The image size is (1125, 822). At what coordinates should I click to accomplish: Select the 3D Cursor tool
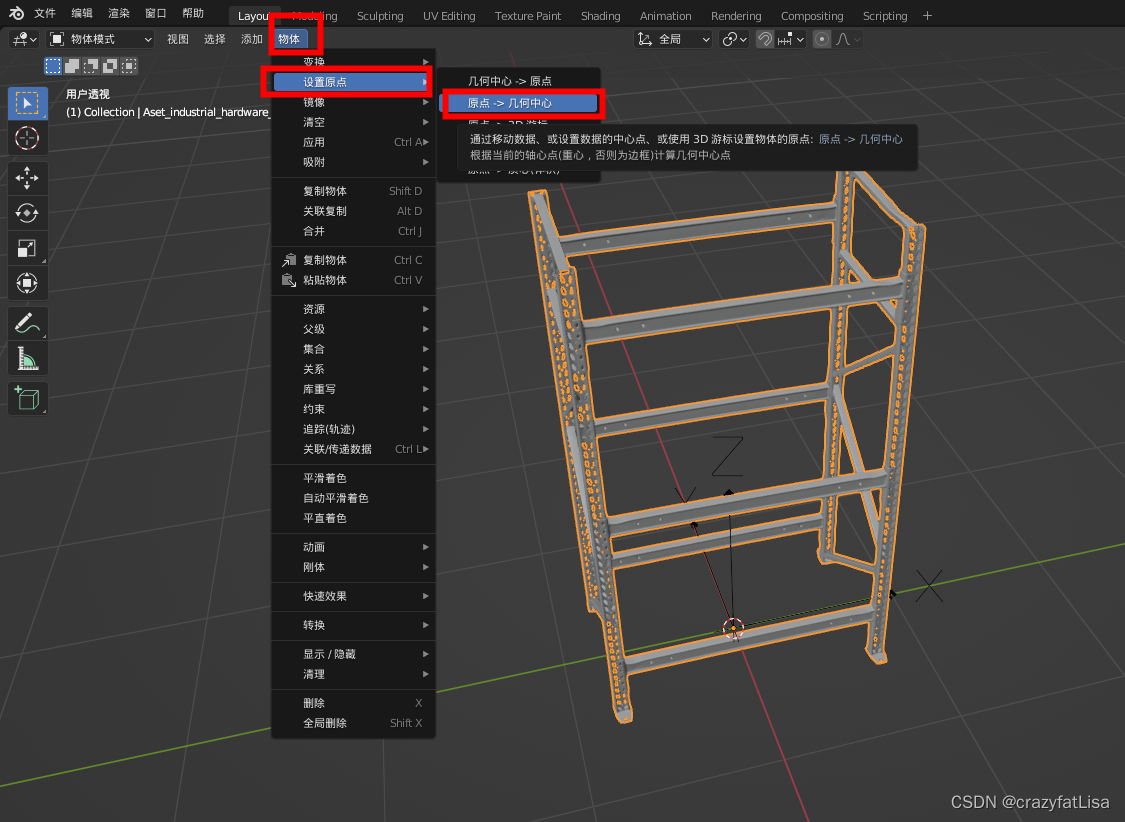(27, 139)
